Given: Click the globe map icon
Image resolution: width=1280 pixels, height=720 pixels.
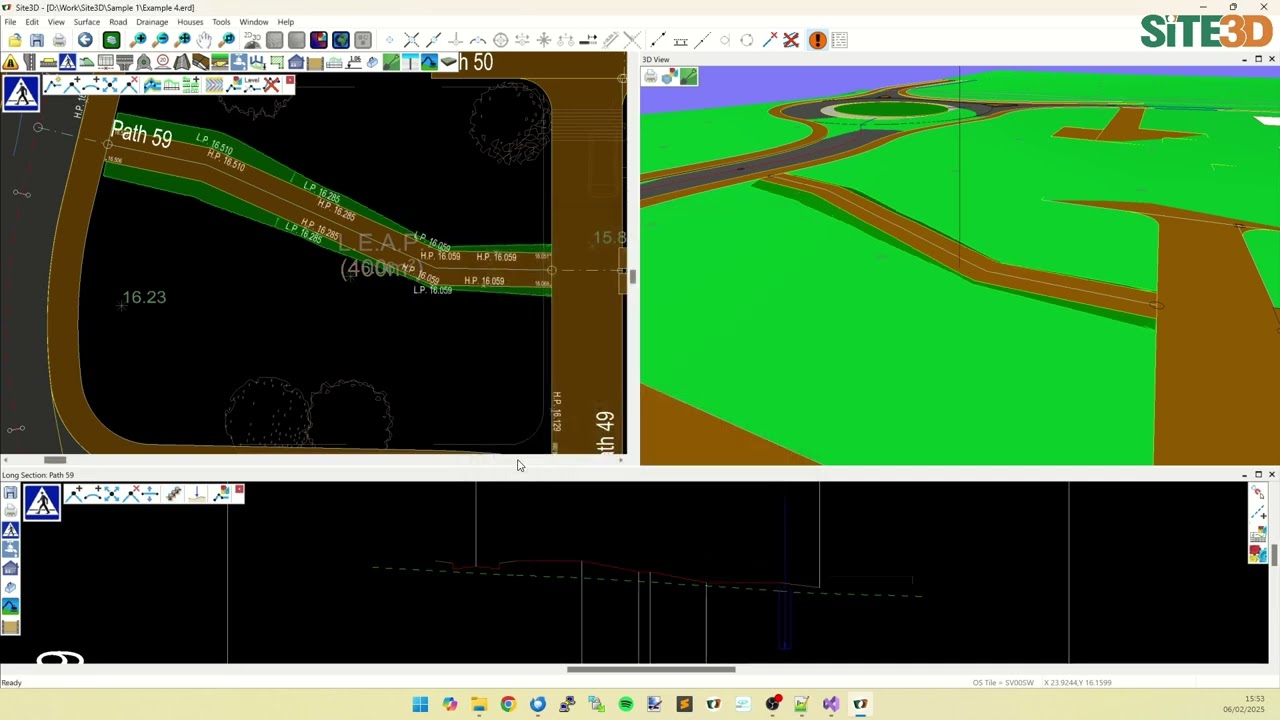Looking at the screenshot, I should [x=341, y=40].
